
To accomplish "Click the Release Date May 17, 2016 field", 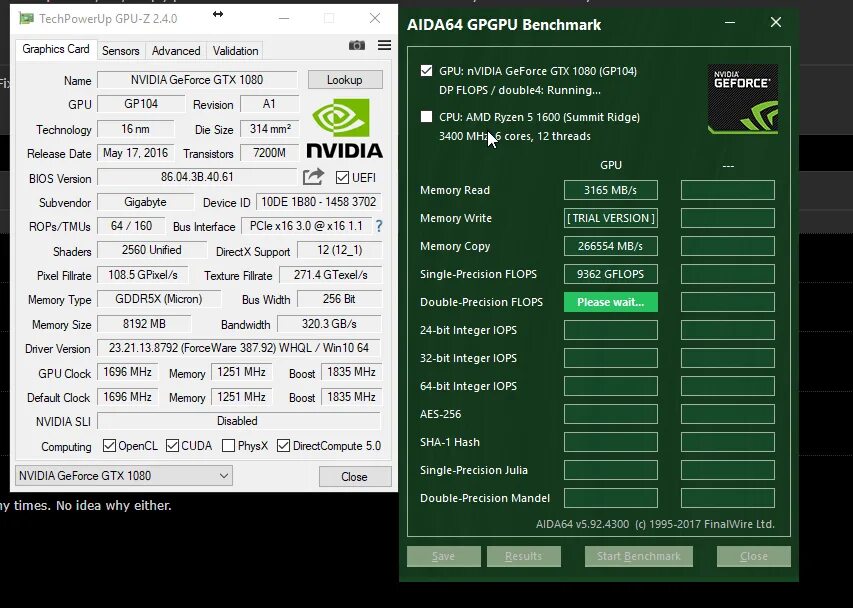I will click(x=135, y=153).
